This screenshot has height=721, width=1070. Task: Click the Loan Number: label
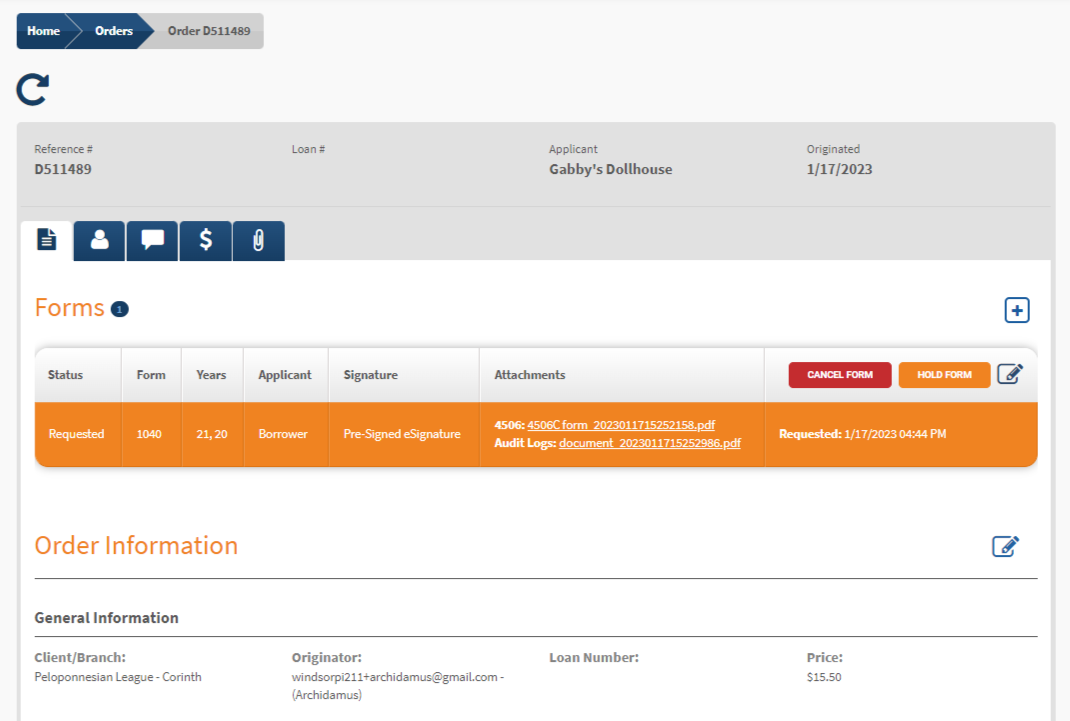pyautogui.click(x=594, y=658)
